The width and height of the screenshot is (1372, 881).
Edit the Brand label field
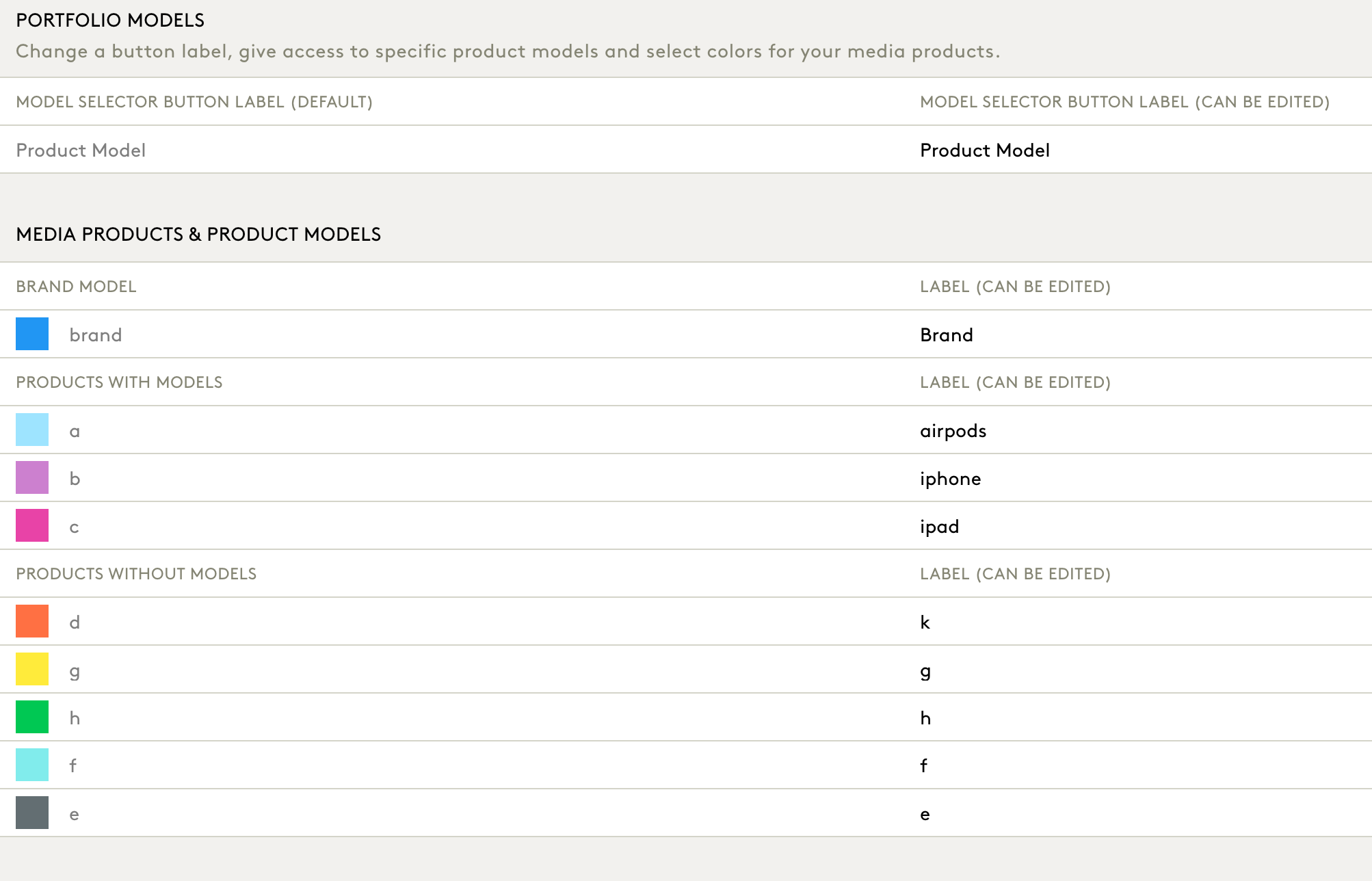947,334
